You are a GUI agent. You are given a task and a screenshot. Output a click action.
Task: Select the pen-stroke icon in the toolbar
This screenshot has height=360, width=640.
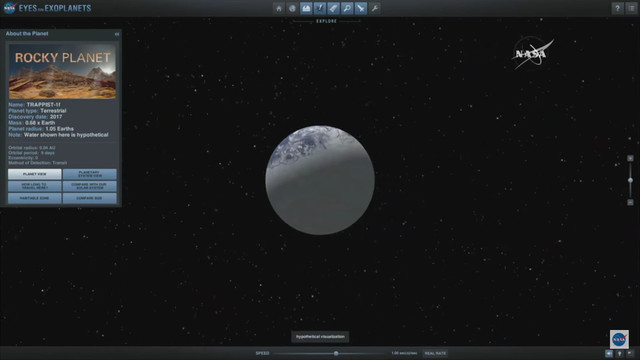pos(320,8)
